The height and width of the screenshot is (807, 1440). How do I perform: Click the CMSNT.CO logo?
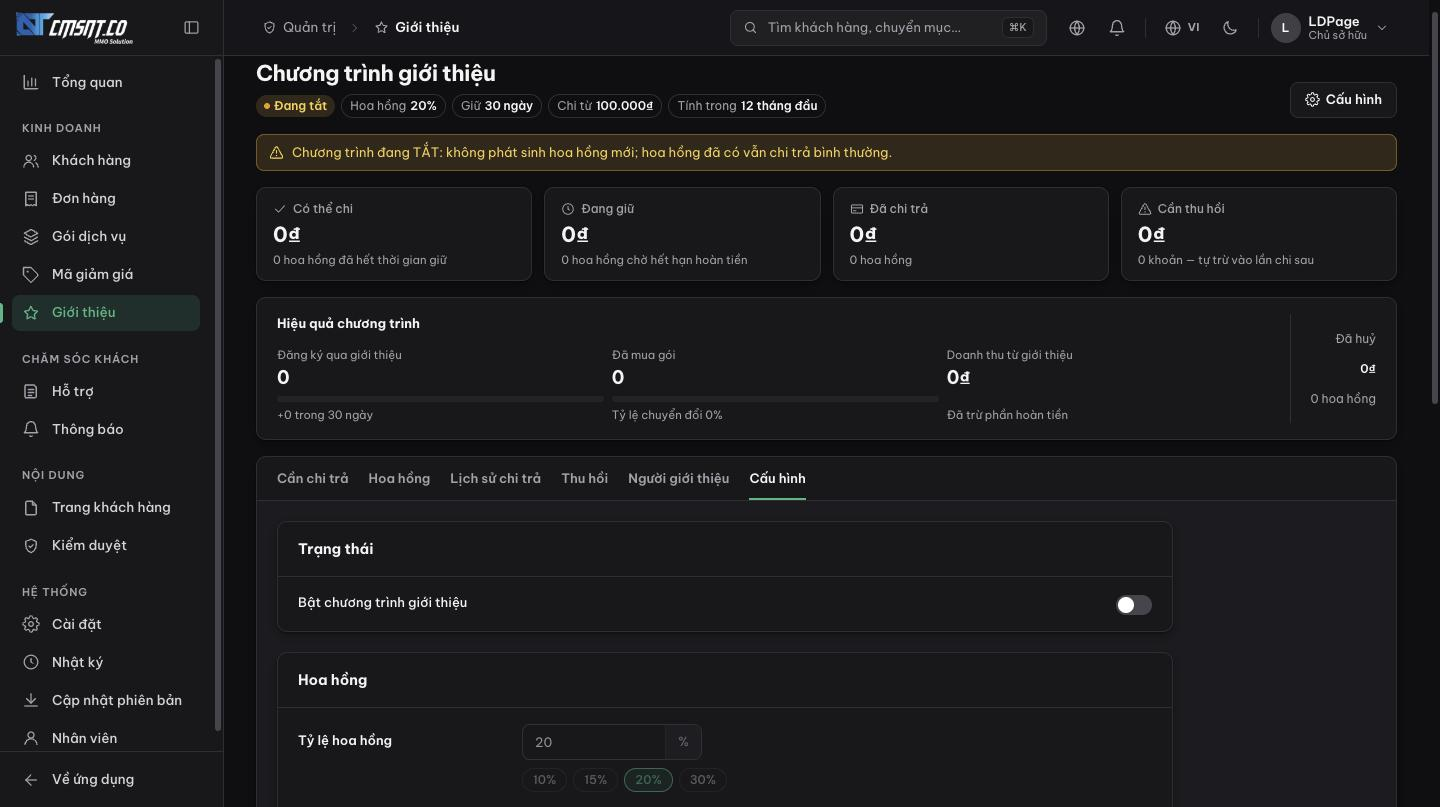[x=75, y=27]
